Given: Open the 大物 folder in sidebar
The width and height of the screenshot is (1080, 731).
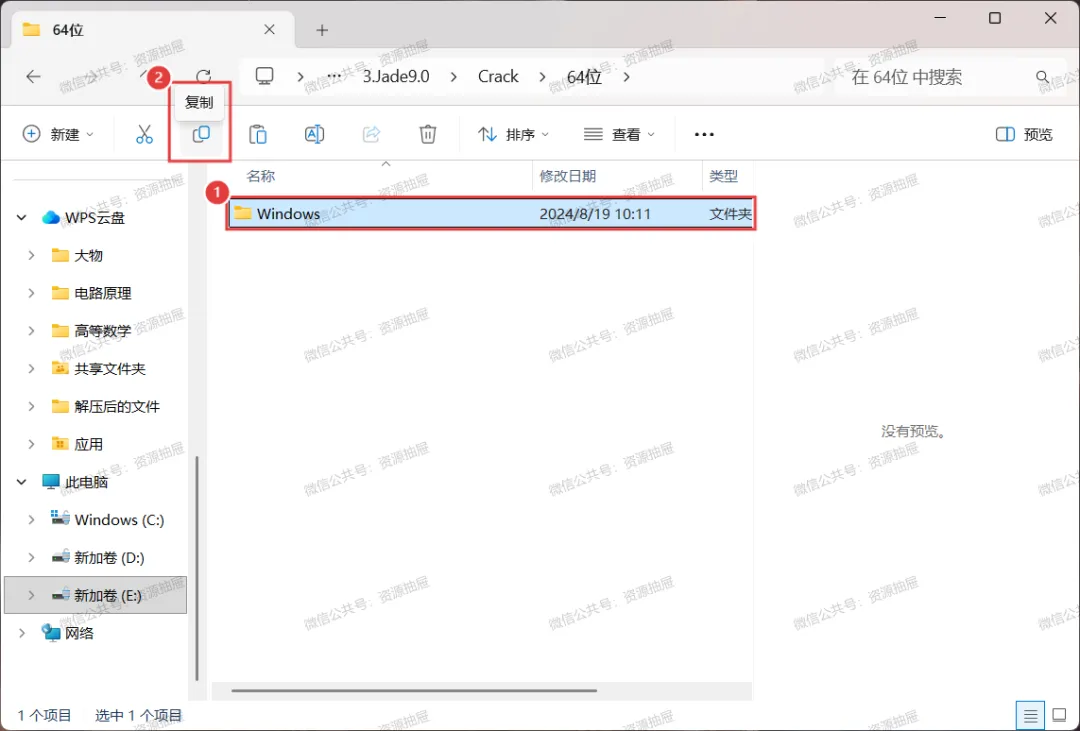Looking at the screenshot, I should point(77,256).
